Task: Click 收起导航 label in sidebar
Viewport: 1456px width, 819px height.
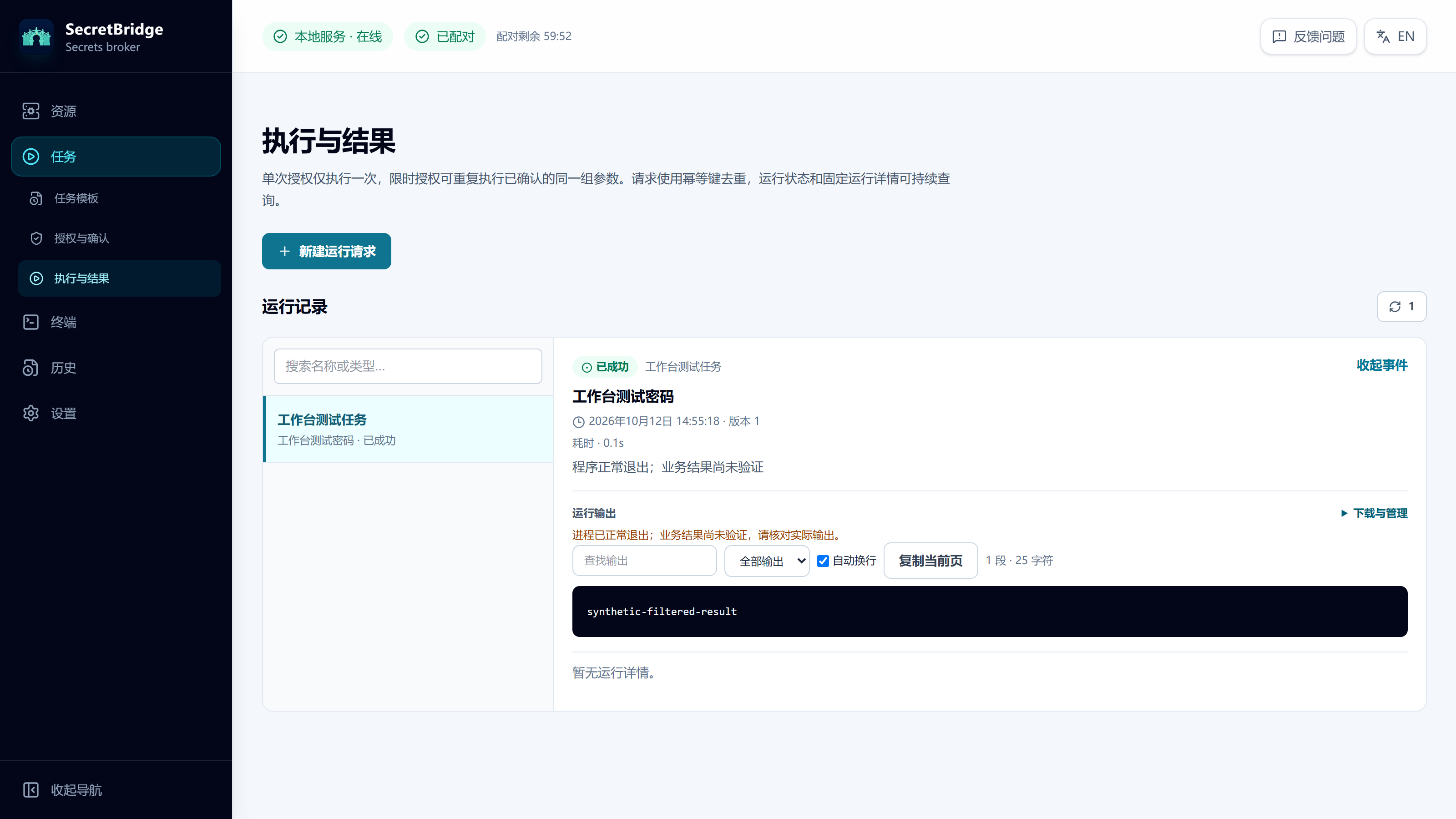Action: [x=76, y=790]
